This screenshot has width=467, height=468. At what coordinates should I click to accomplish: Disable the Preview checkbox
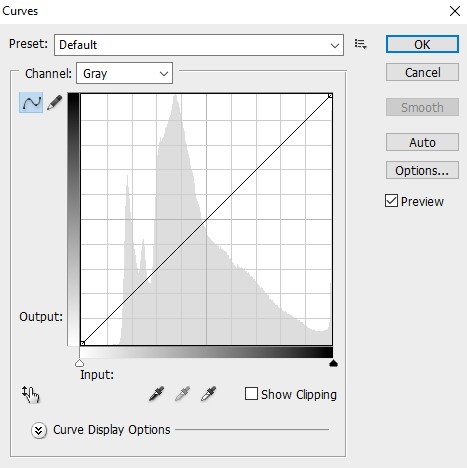click(391, 201)
